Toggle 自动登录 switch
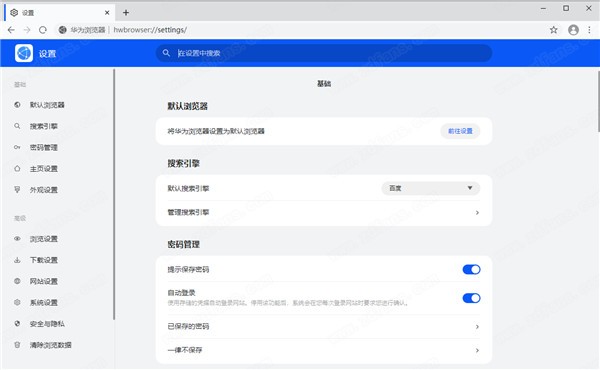The width and height of the screenshot is (600, 370). point(471,298)
